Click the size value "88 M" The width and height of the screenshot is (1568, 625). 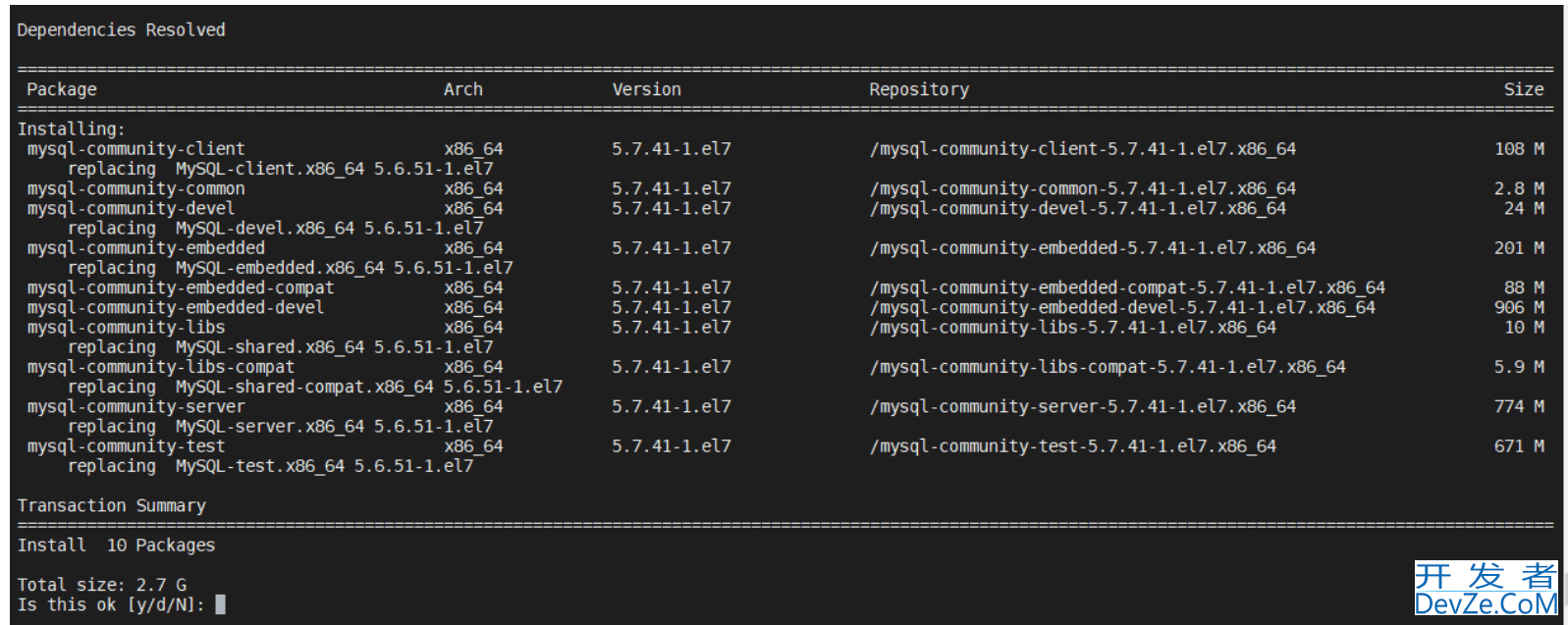(x=1524, y=287)
